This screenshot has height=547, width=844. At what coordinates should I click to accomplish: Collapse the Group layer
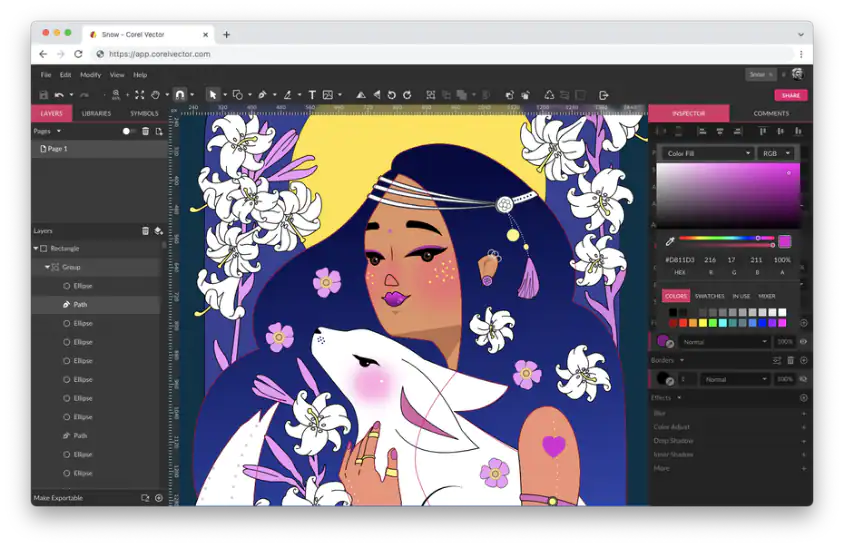click(x=47, y=267)
